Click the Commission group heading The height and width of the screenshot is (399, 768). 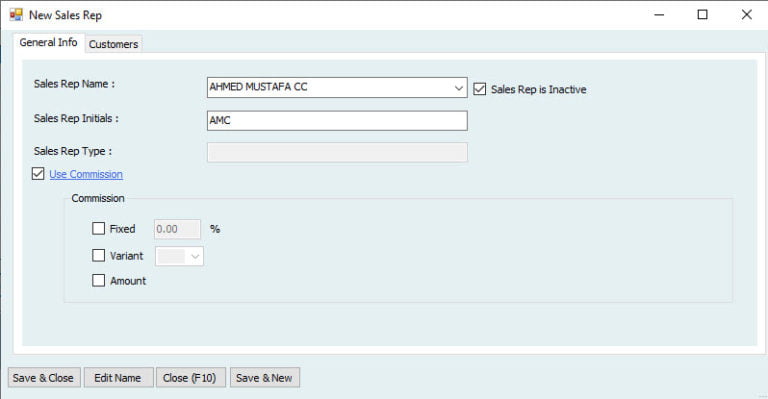[x=98, y=198]
